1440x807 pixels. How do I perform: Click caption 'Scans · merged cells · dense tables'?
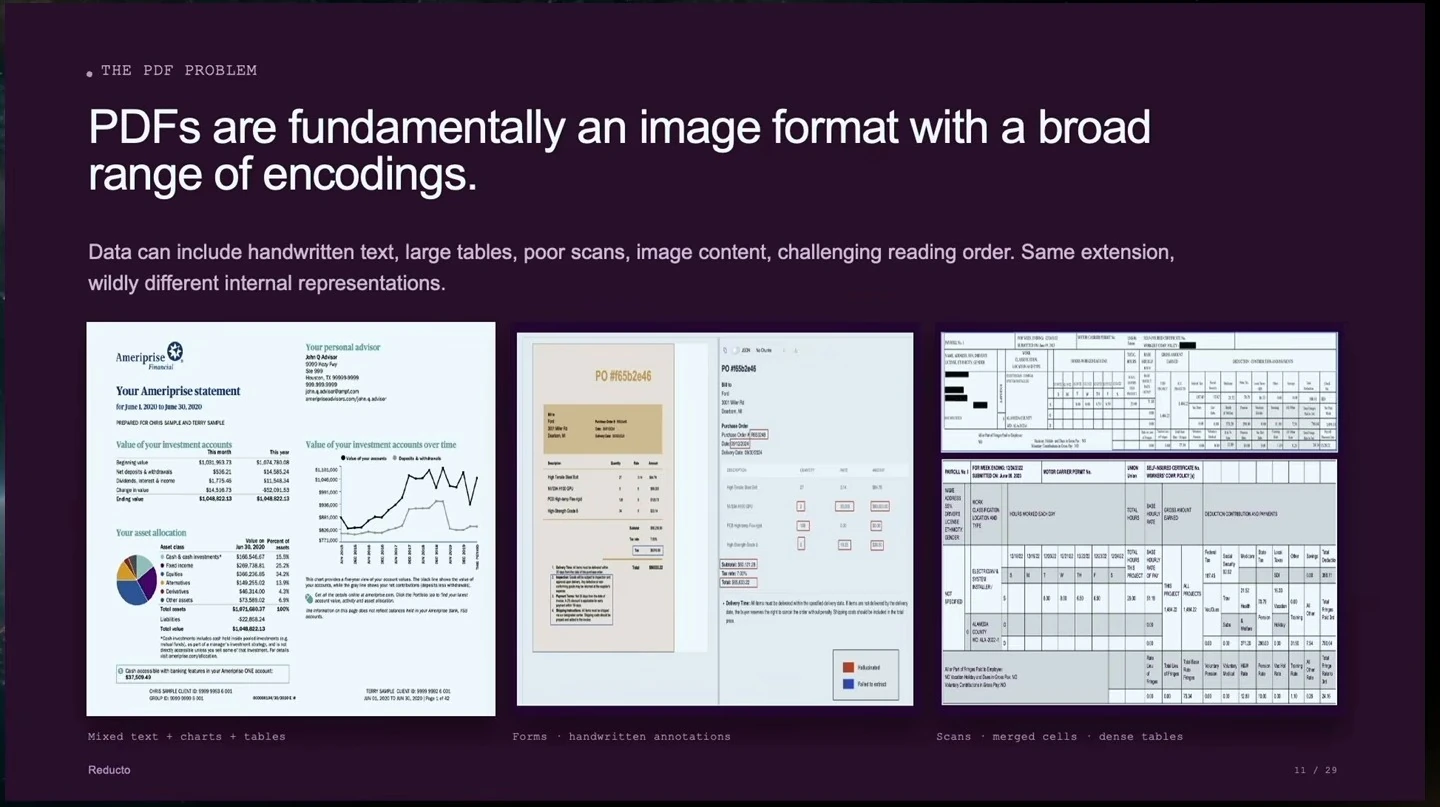[x=1060, y=737]
